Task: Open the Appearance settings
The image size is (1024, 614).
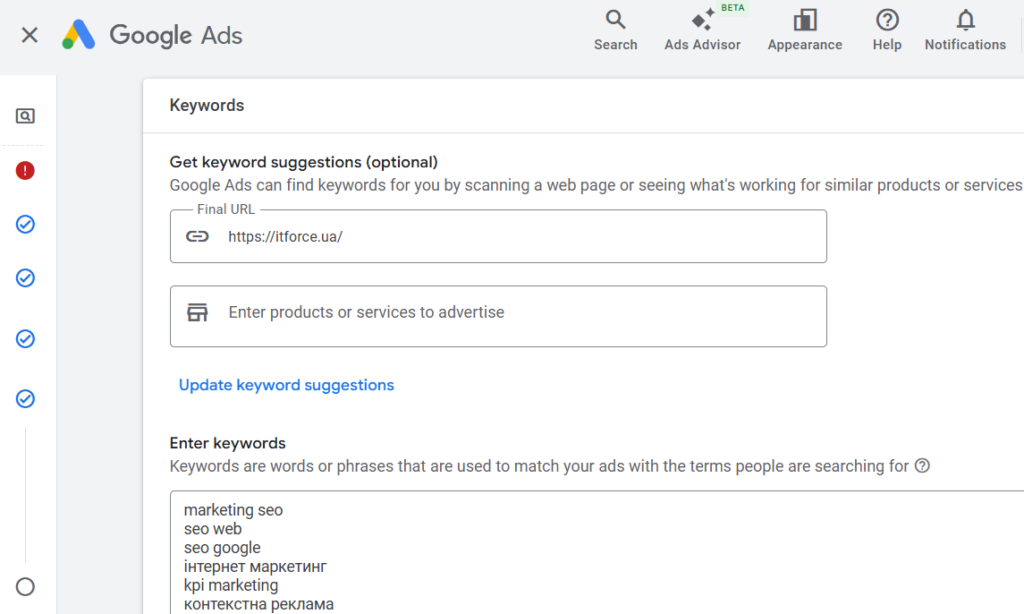Action: 804,31
